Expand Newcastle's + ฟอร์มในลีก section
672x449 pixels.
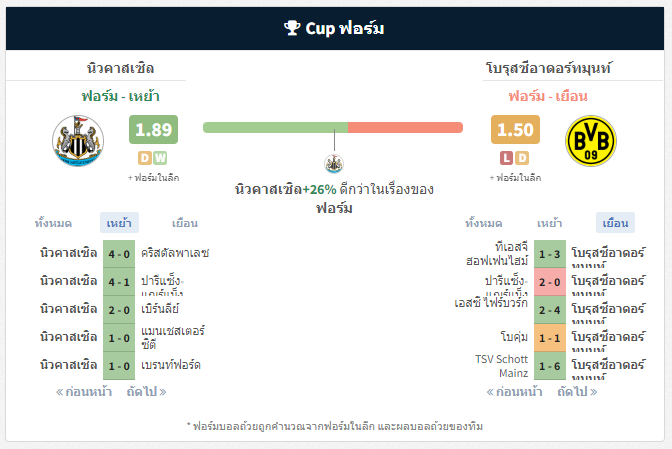[153, 177]
